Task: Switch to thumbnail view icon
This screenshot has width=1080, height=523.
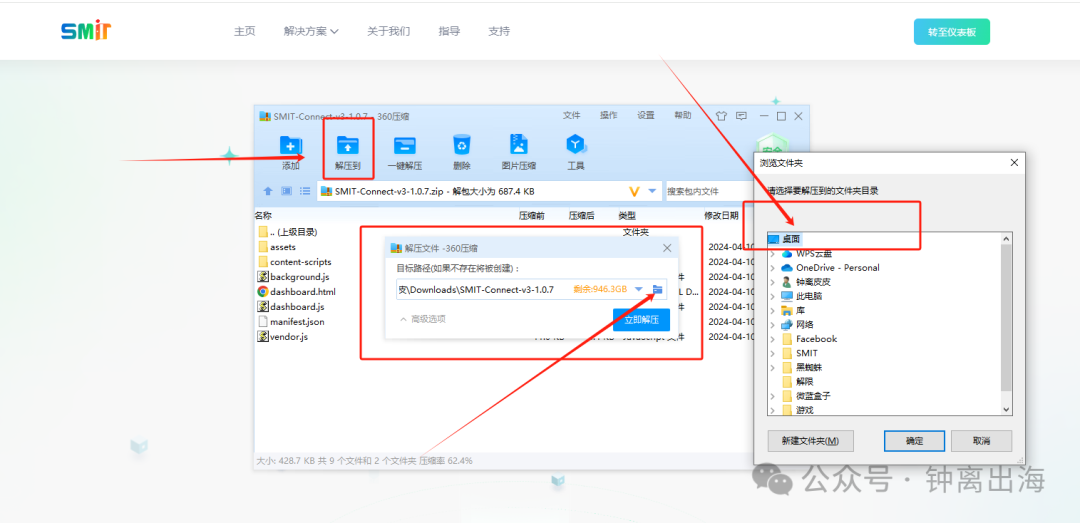Action: coord(287,191)
